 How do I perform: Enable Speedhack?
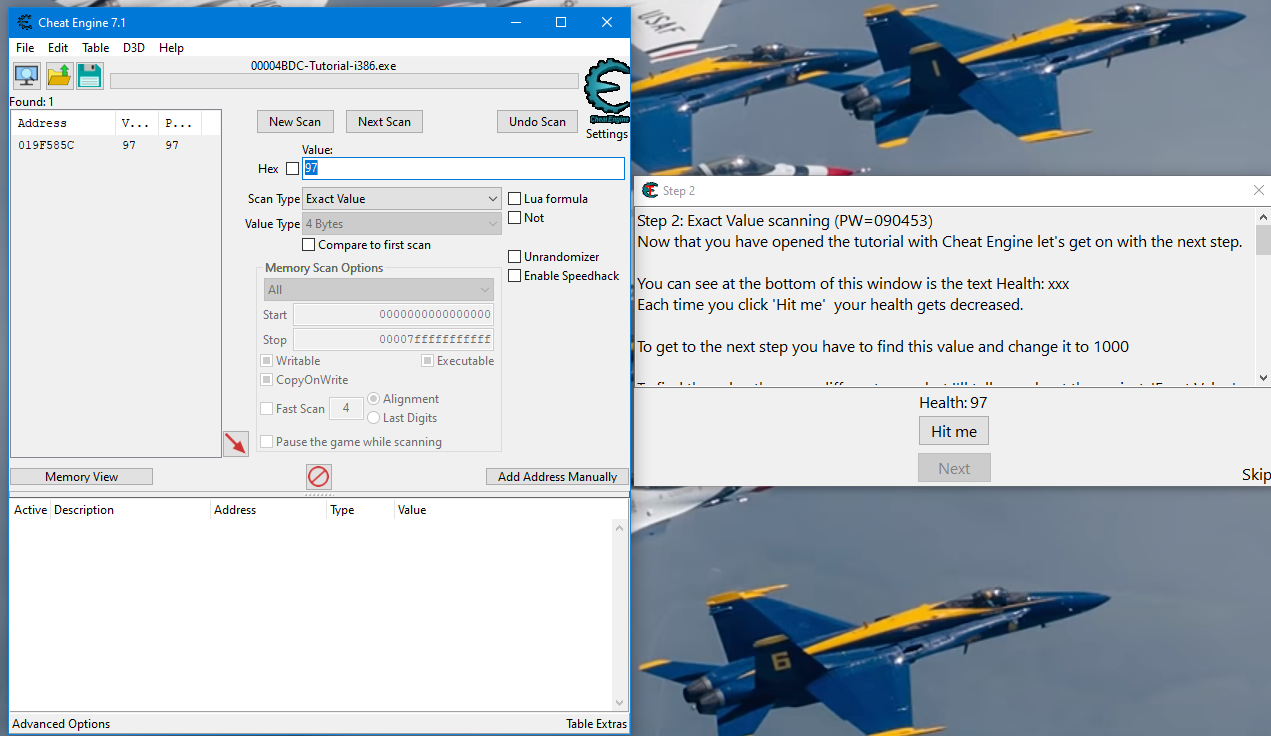(513, 275)
